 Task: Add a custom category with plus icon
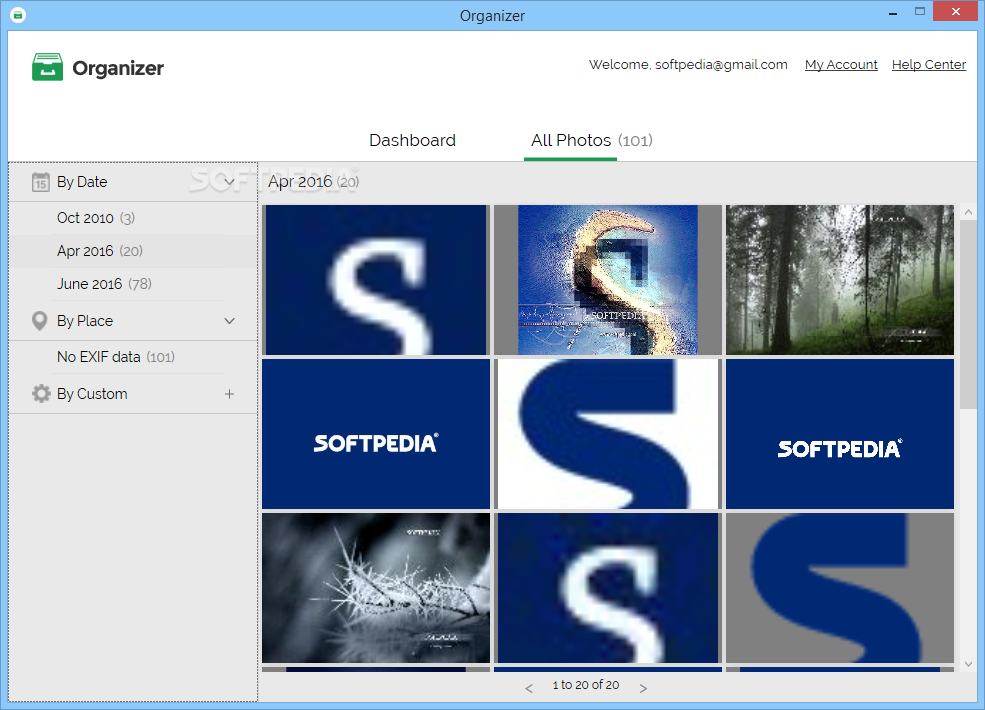[x=229, y=394]
